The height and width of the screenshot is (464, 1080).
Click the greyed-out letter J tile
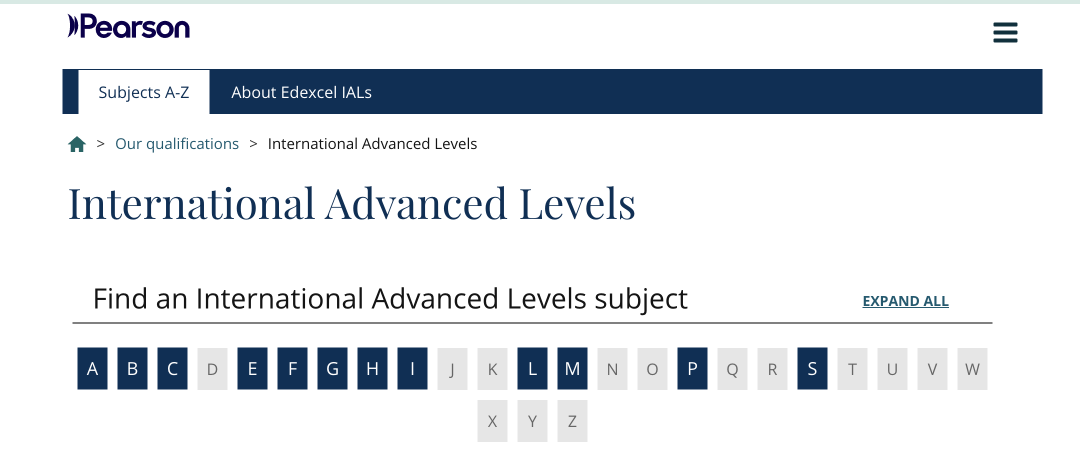tap(452, 368)
